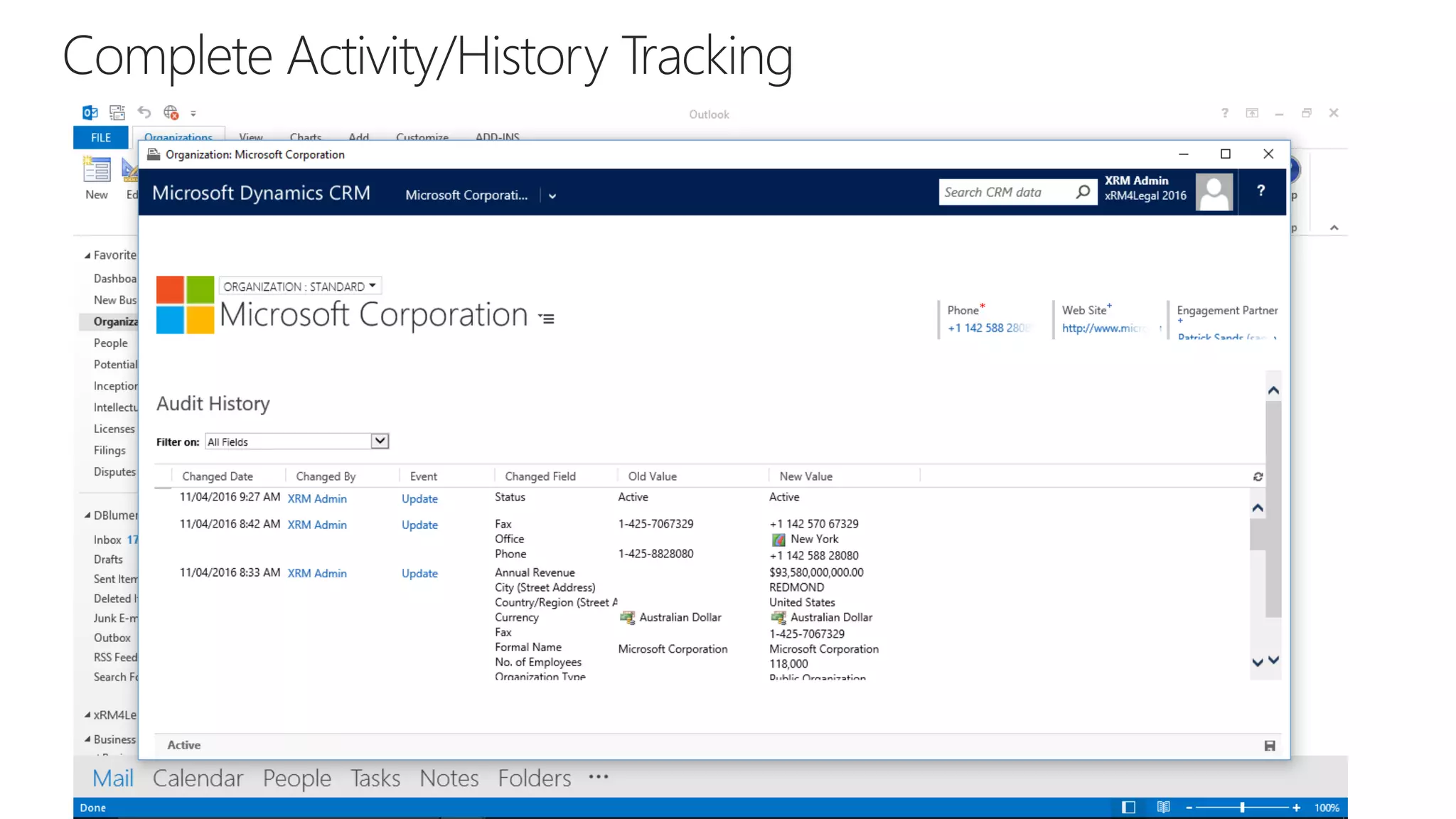This screenshot has height=819, width=1456.
Task: Open the Microsoft Corporation navigation chevron
Action: (x=552, y=196)
